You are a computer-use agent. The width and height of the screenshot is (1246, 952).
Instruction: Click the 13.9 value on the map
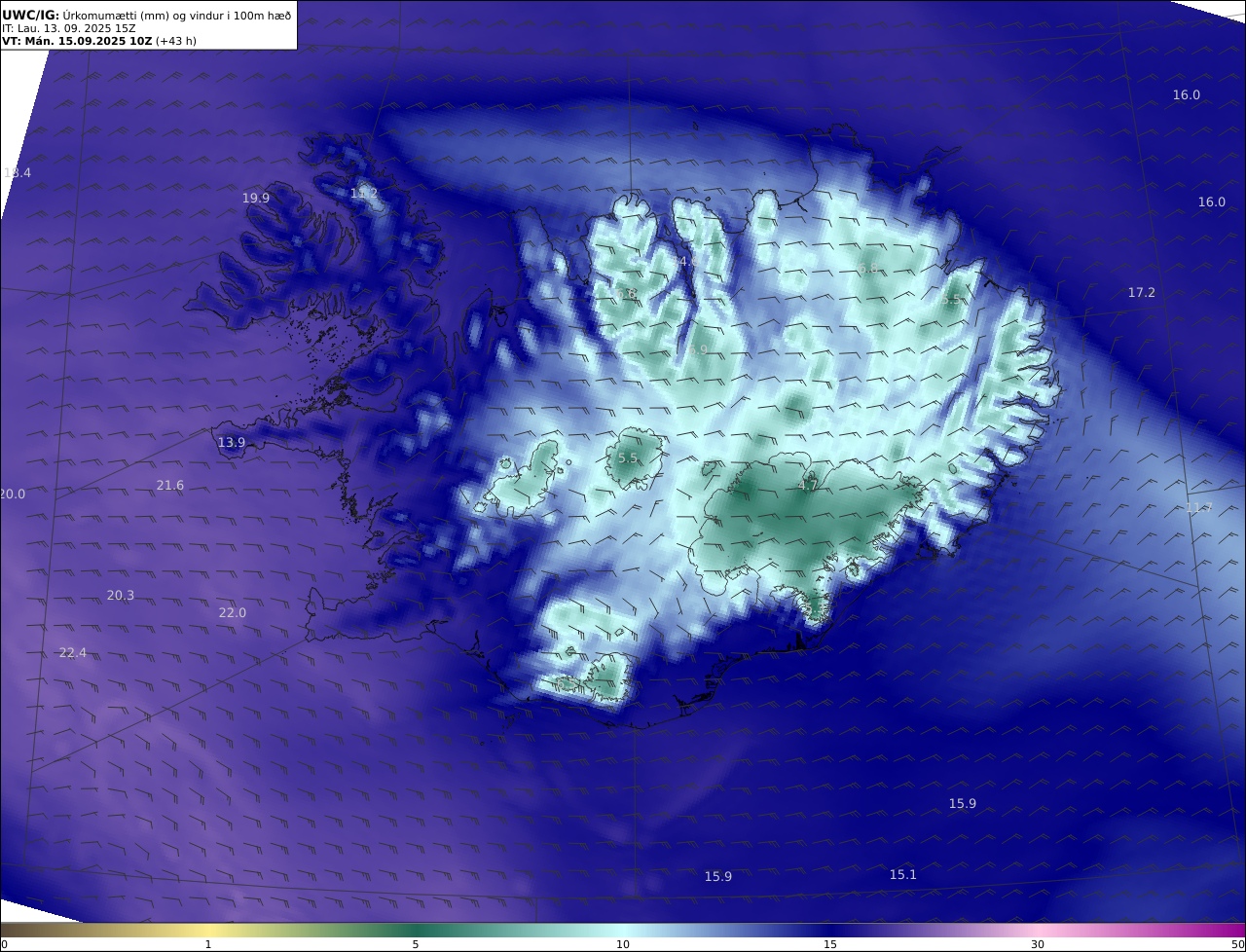pyautogui.click(x=232, y=442)
